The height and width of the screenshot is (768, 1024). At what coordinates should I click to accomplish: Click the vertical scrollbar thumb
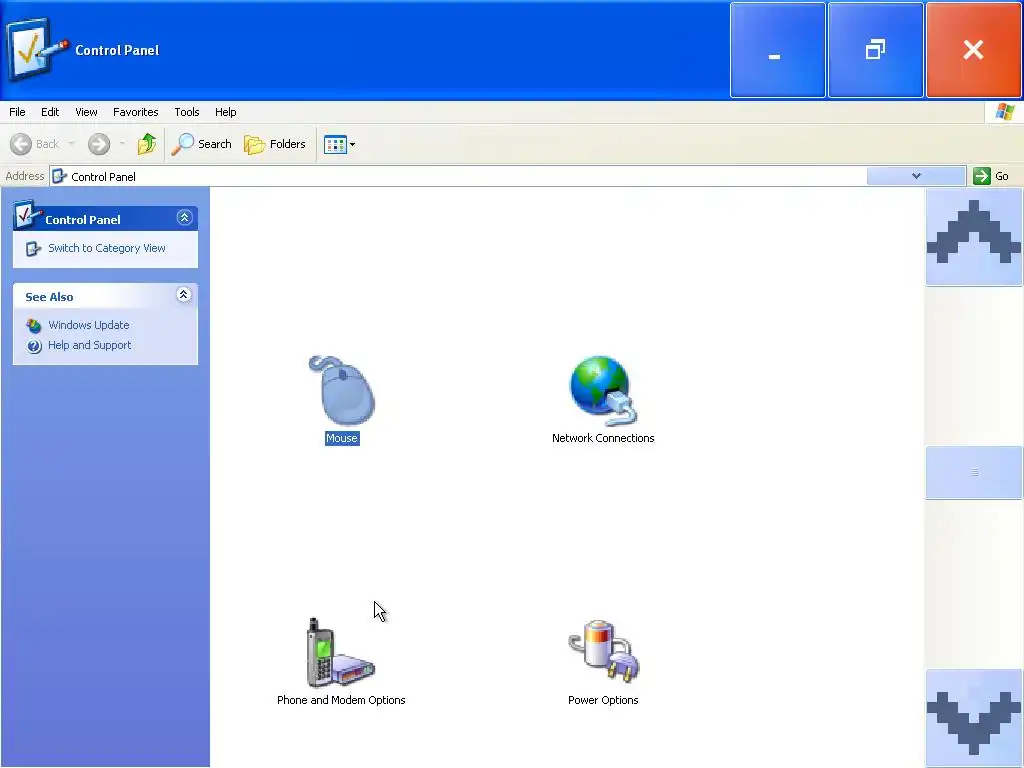click(x=974, y=472)
